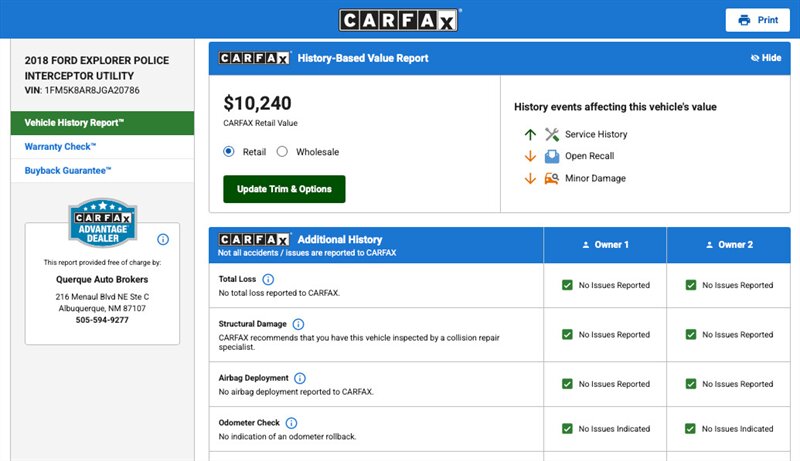The width and height of the screenshot is (800, 461).
Task: Print the report using Print button
Action: coord(758,20)
